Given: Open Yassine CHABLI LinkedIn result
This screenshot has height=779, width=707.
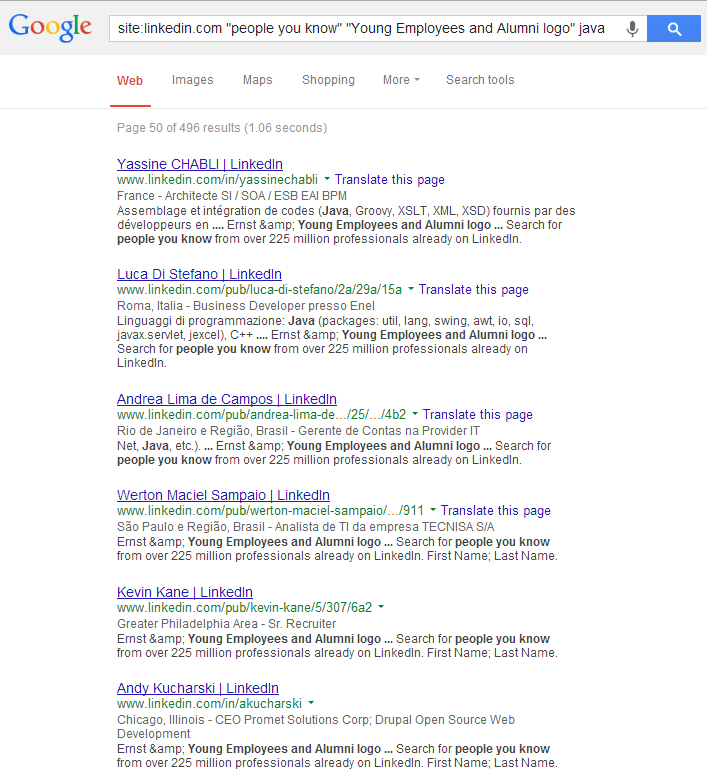Looking at the screenshot, I should (200, 164).
